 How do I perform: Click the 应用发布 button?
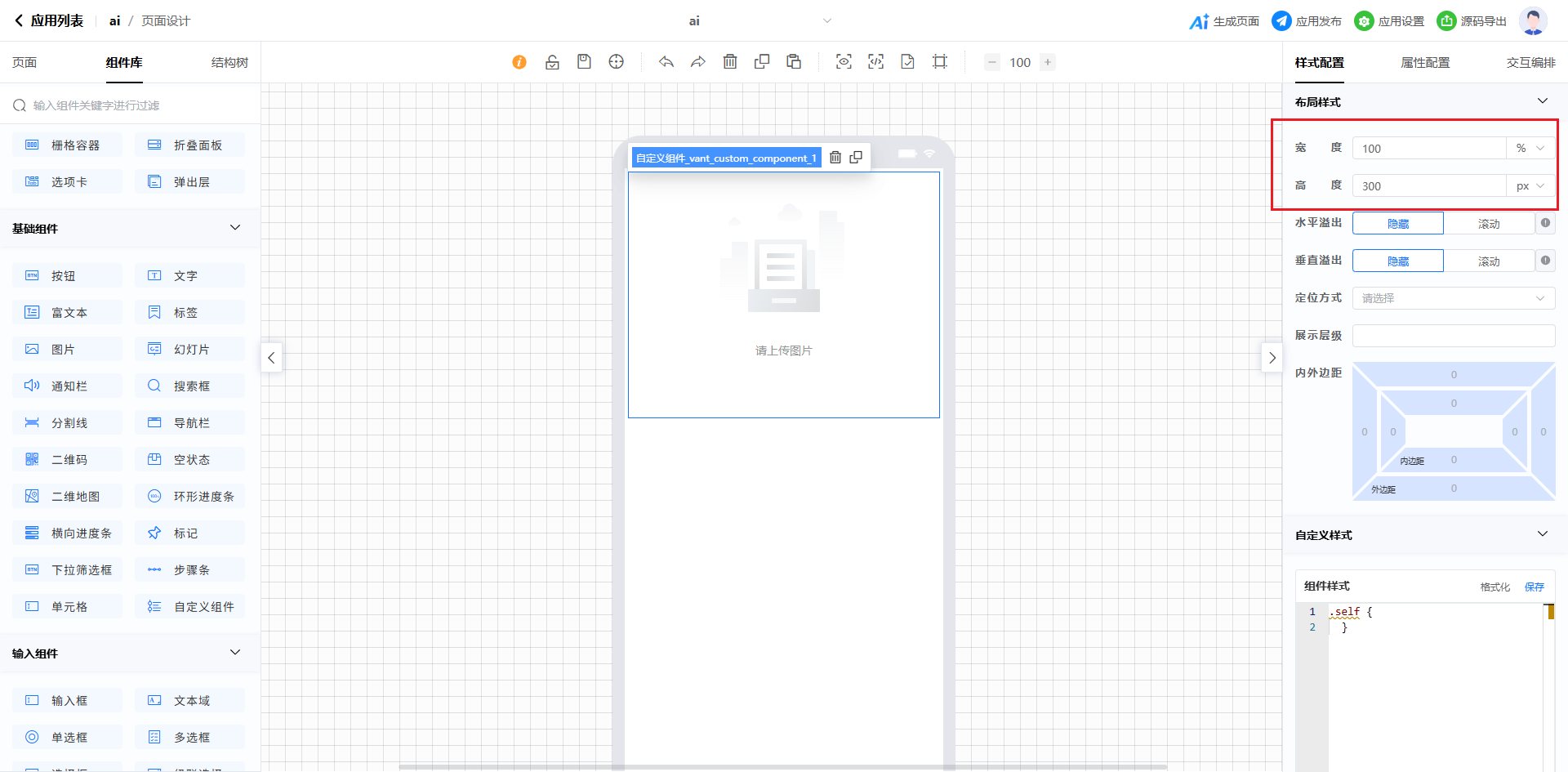pos(1307,21)
